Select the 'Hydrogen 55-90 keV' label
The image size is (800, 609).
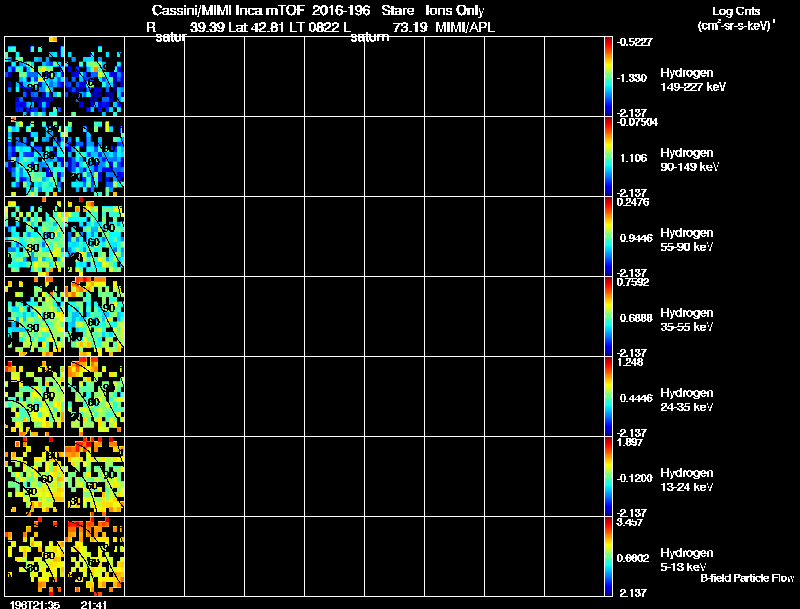tap(687, 240)
